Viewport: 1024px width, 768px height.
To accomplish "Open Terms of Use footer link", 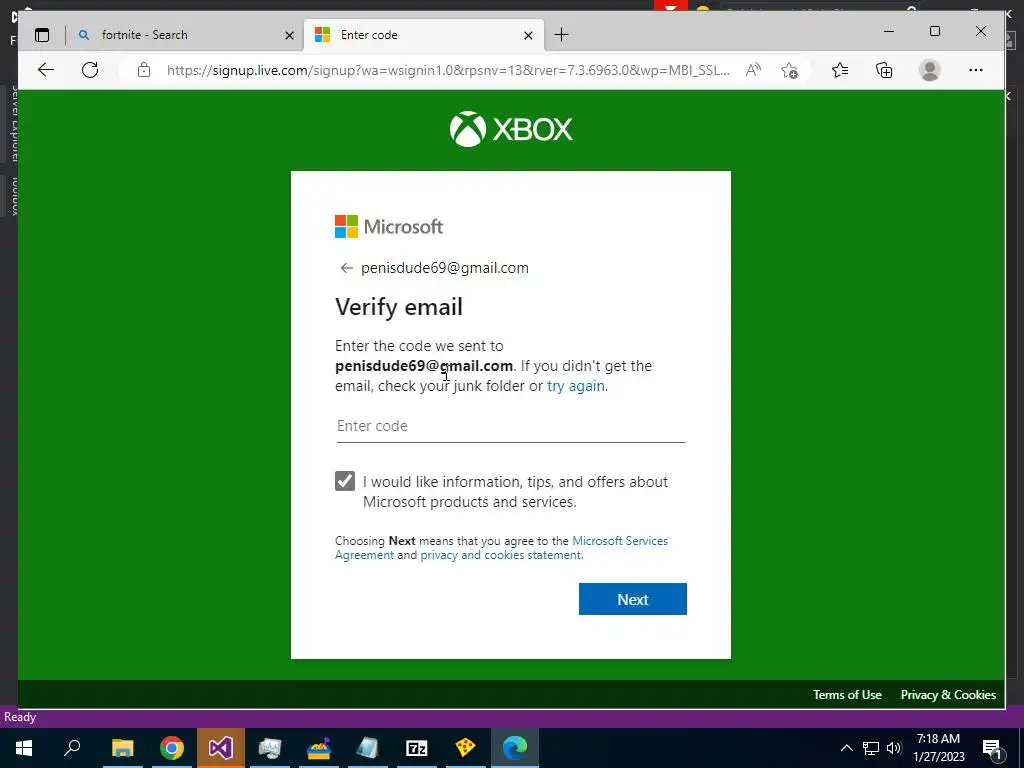I will coord(847,695).
